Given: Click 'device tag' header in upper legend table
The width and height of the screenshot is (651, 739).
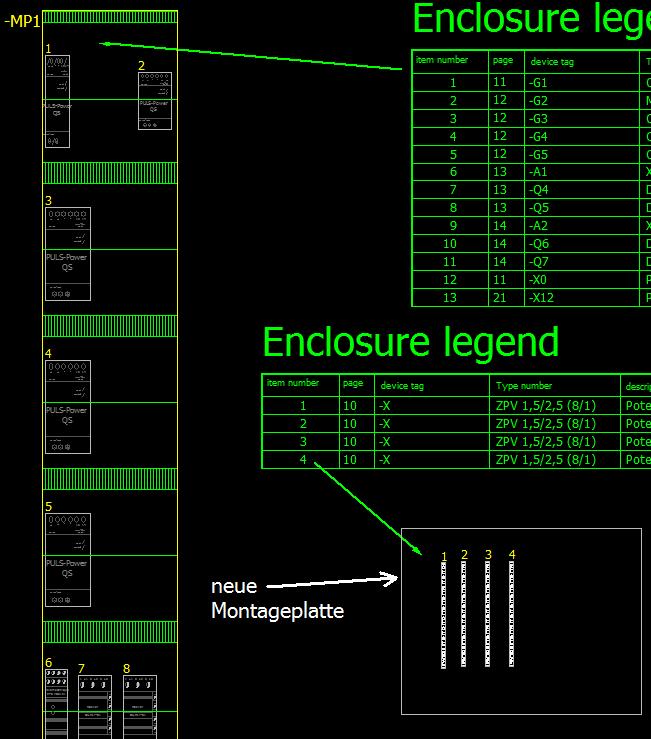Looking at the screenshot, I should (552, 62).
